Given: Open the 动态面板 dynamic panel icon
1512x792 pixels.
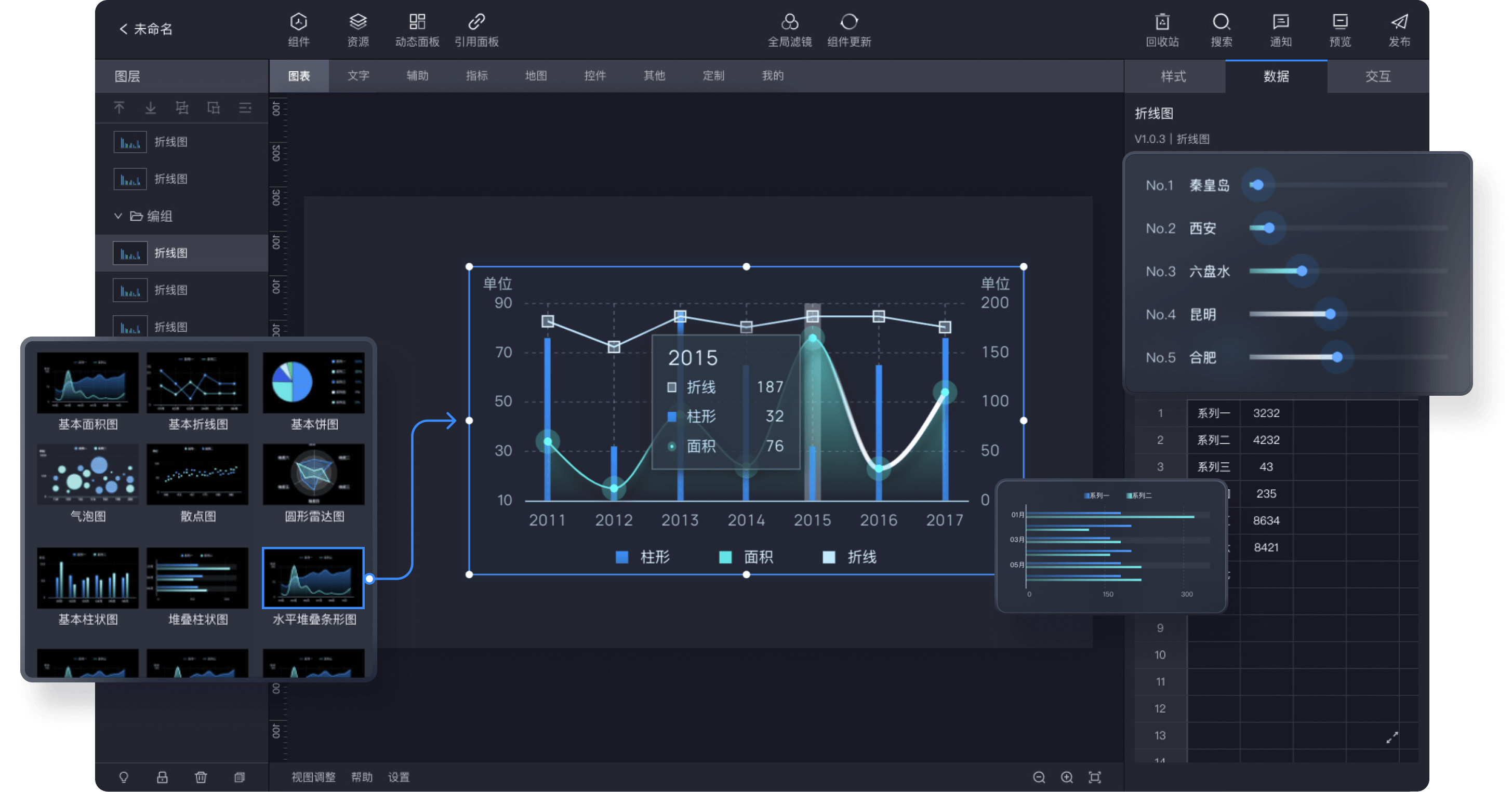Looking at the screenshot, I should (x=417, y=23).
